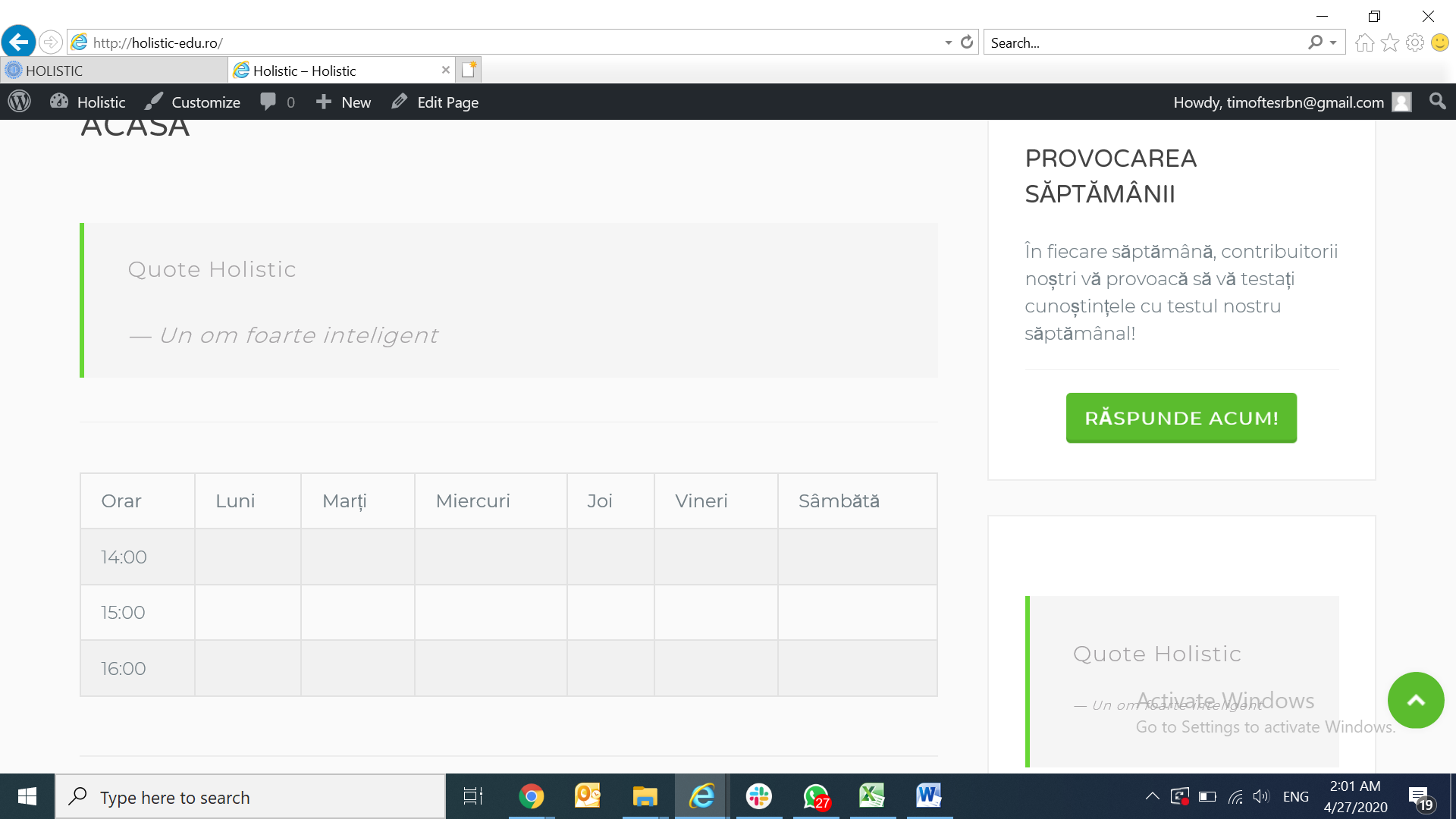Open a new browser tab
The height and width of the screenshot is (819, 1456).
click(x=469, y=70)
